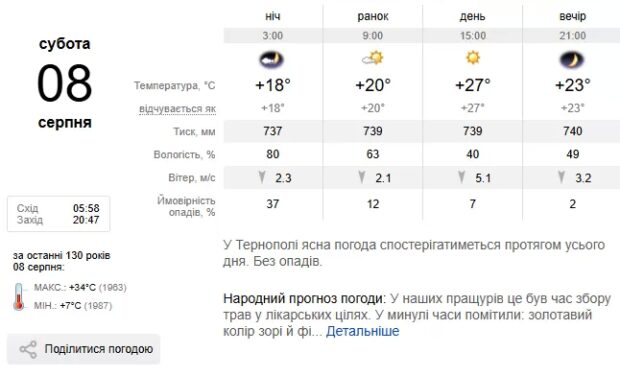Click the wind direction arrow for 21:00
The height and width of the screenshot is (376, 620).
point(561,177)
